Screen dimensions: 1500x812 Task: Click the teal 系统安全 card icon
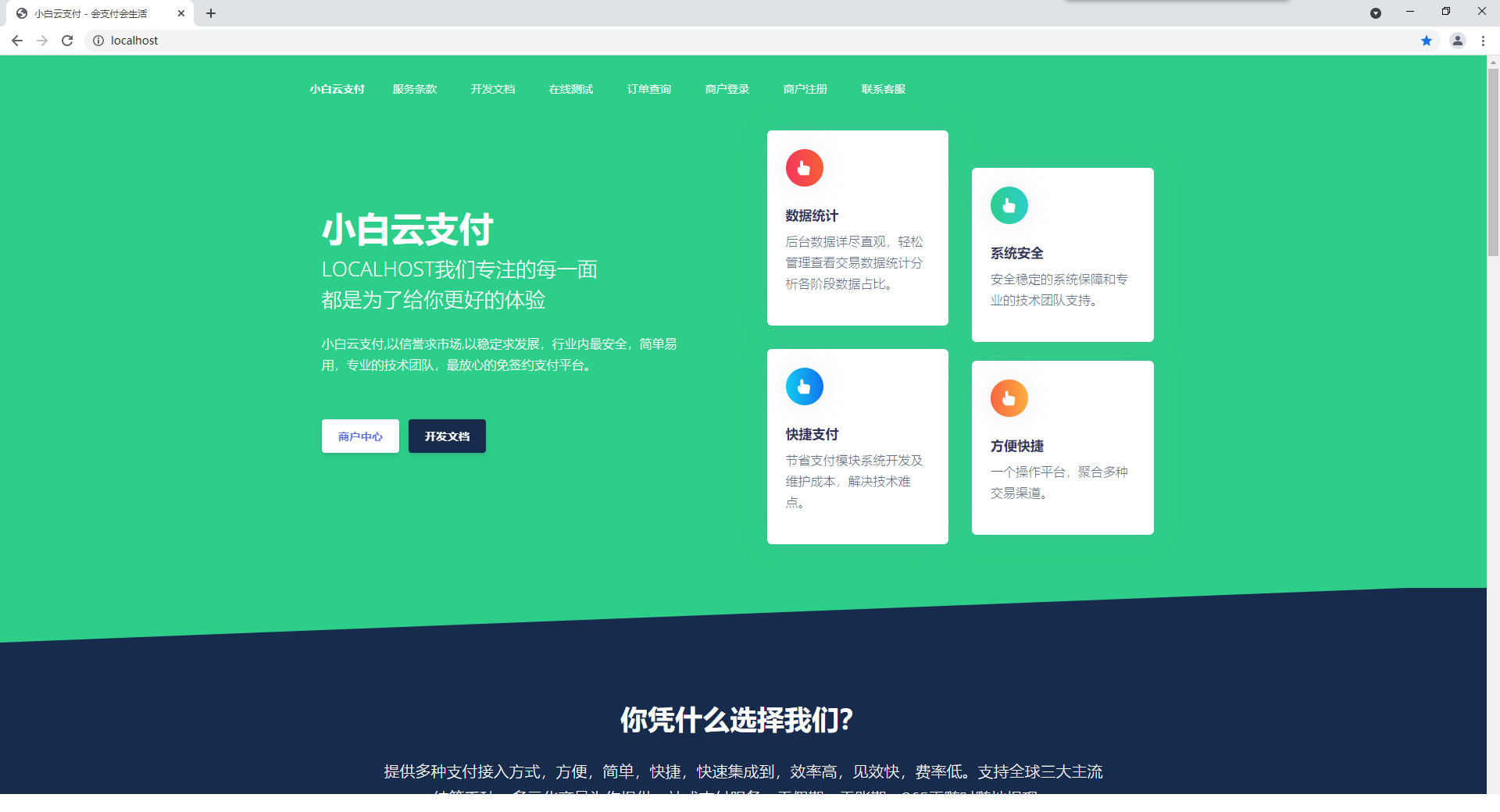1009,205
